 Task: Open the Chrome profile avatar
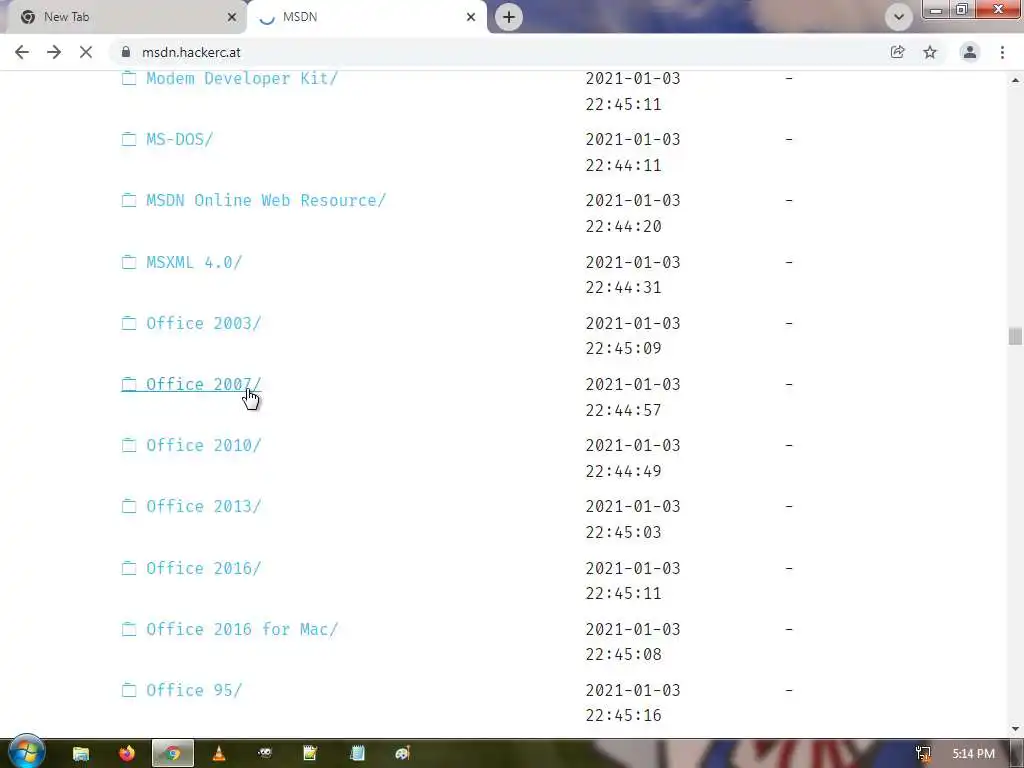pos(970,52)
